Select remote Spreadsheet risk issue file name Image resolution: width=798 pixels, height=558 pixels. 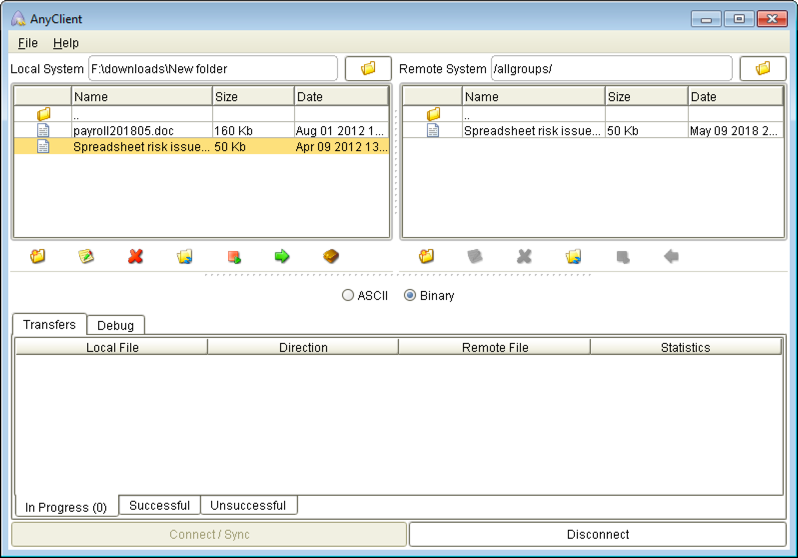tap(532, 131)
